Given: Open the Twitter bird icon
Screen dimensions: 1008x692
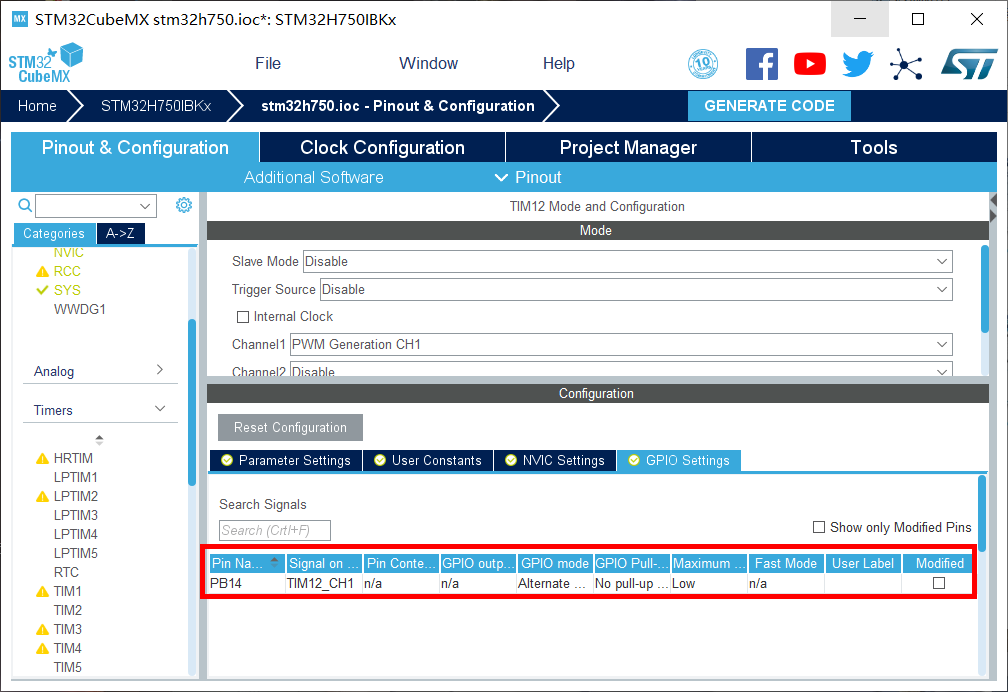Looking at the screenshot, I should click(x=857, y=64).
